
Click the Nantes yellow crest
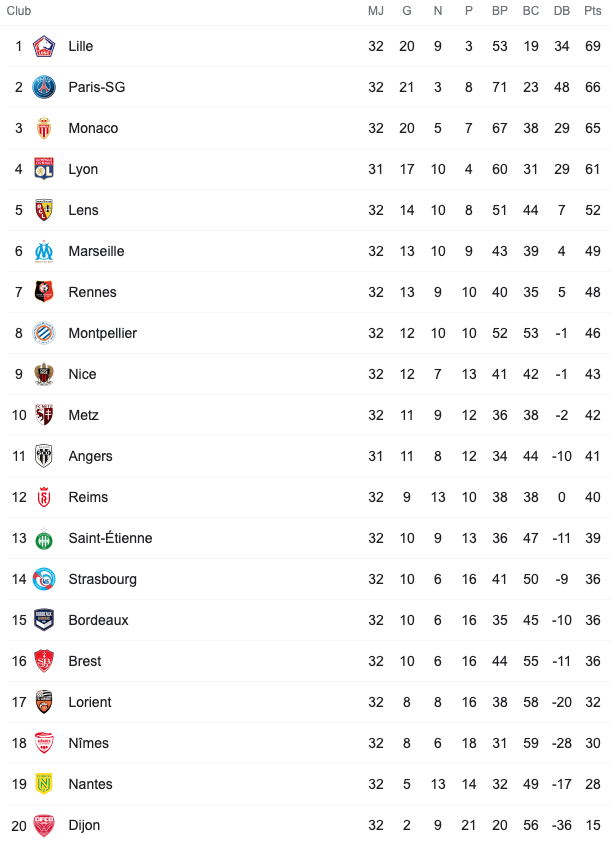pyautogui.click(x=44, y=784)
